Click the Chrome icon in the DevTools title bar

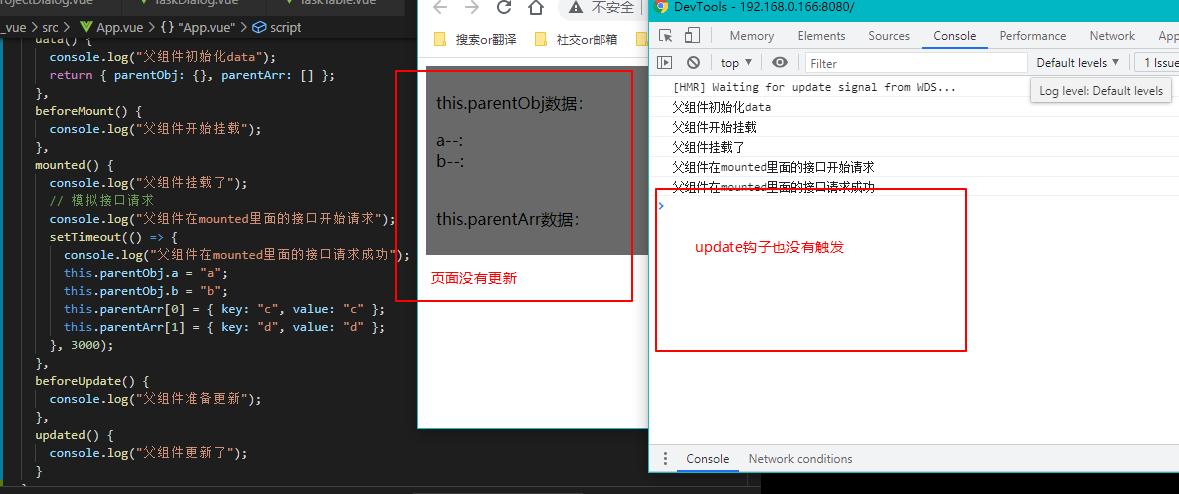(662, 8)
